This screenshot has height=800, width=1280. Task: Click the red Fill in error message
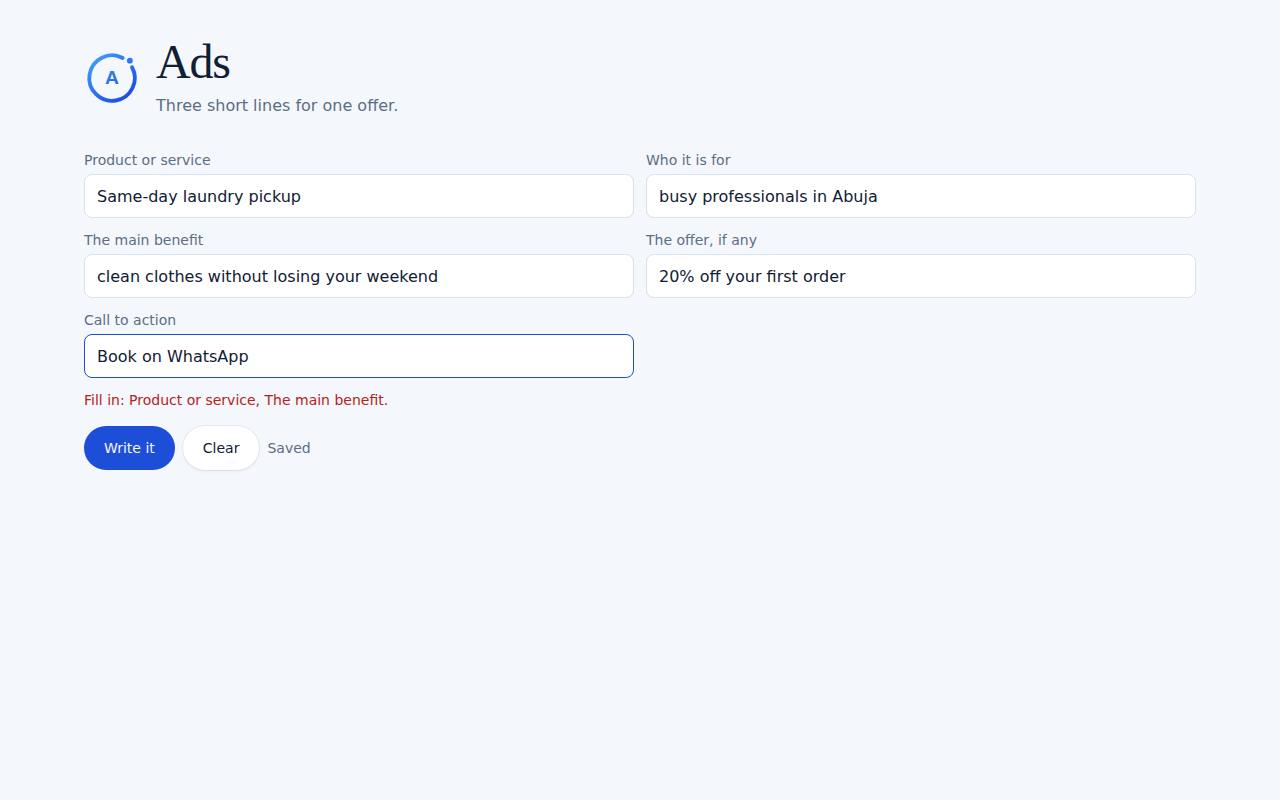236,400
